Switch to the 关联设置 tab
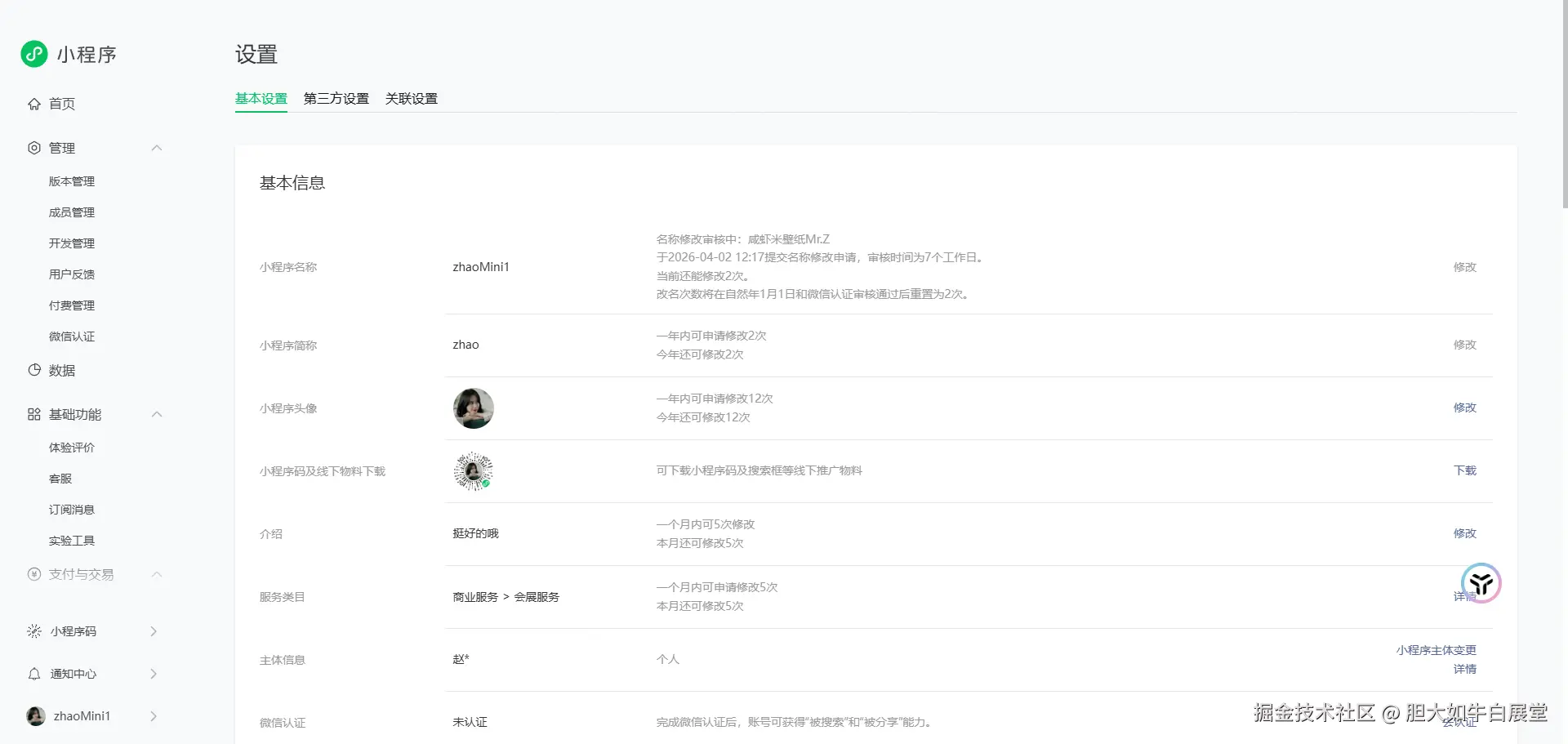The height and width of the screenshot is (744, 1568). pyautogui.click(x=412, y=99)
